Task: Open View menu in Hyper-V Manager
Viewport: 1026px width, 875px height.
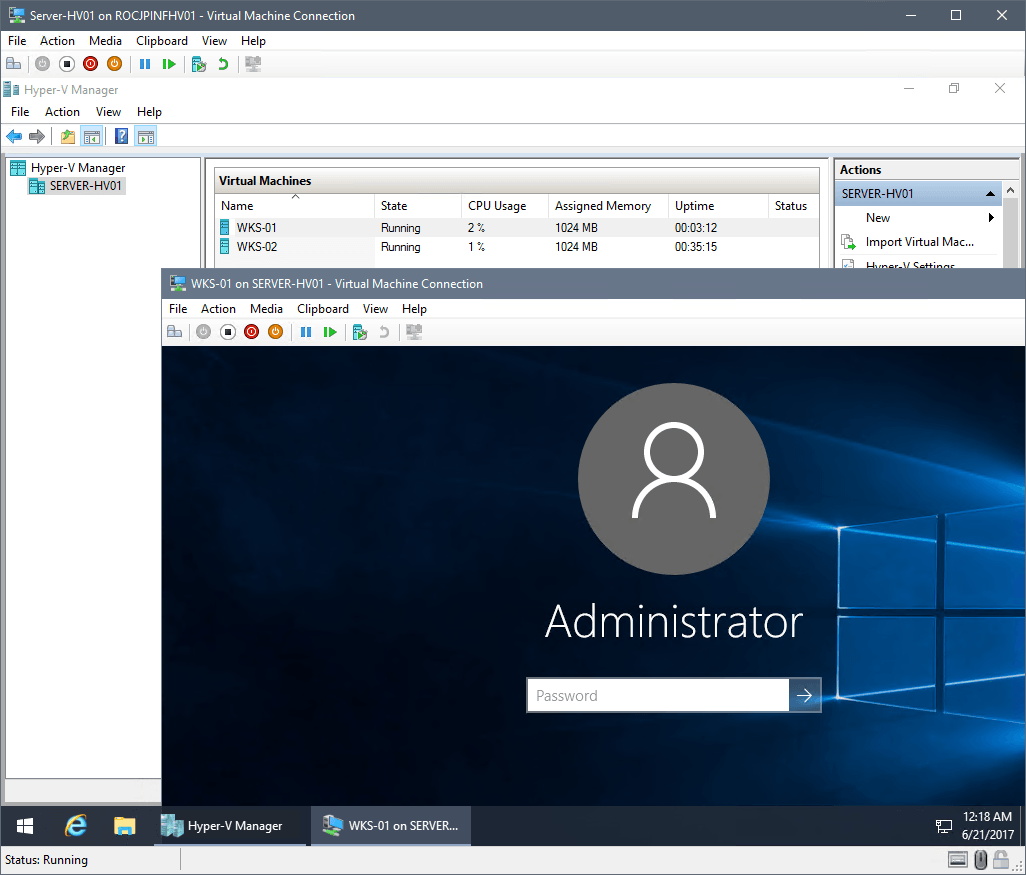Action: coord(109,112)
